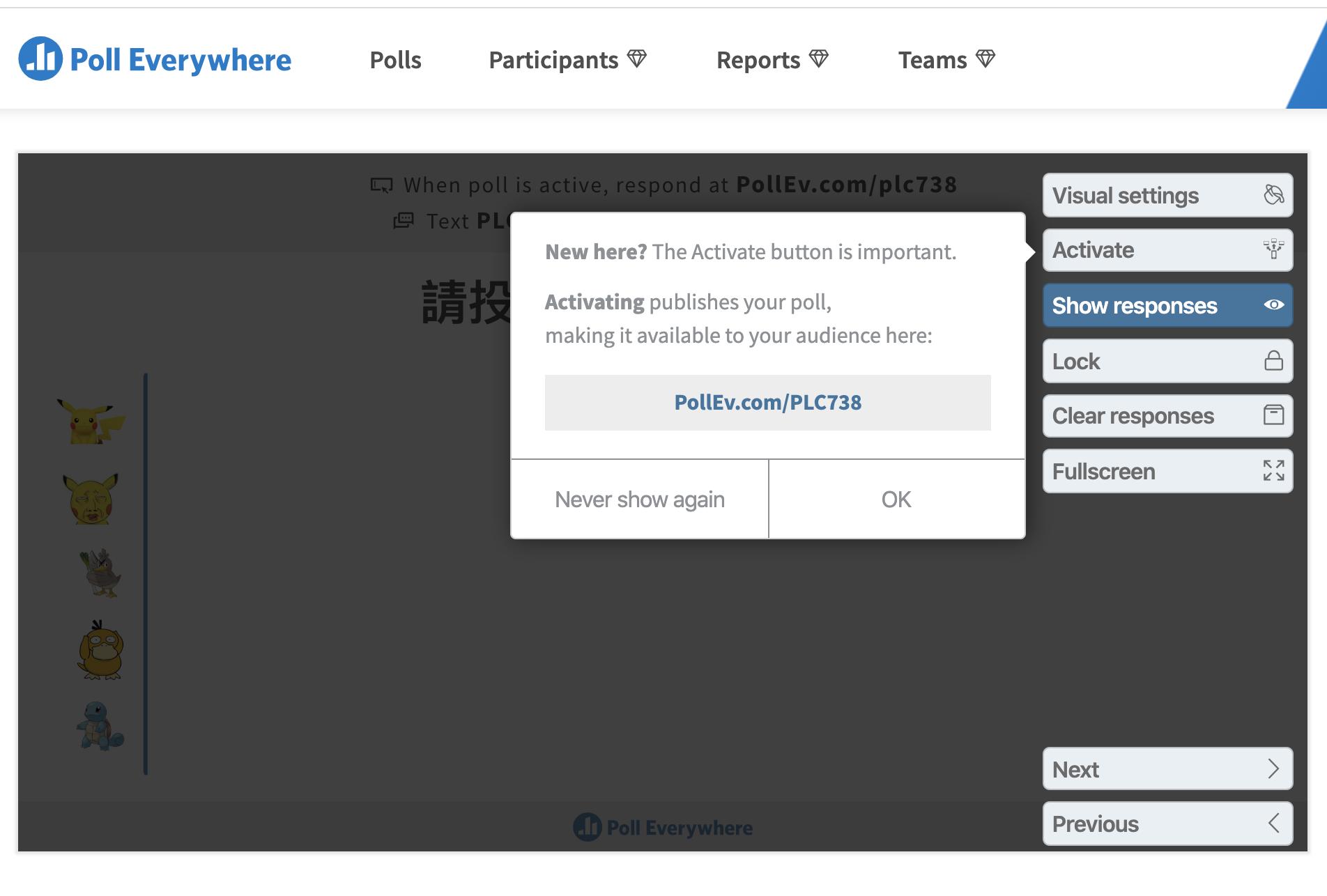
Task: Confirm the popup with OK
Action: pos(896,499)
